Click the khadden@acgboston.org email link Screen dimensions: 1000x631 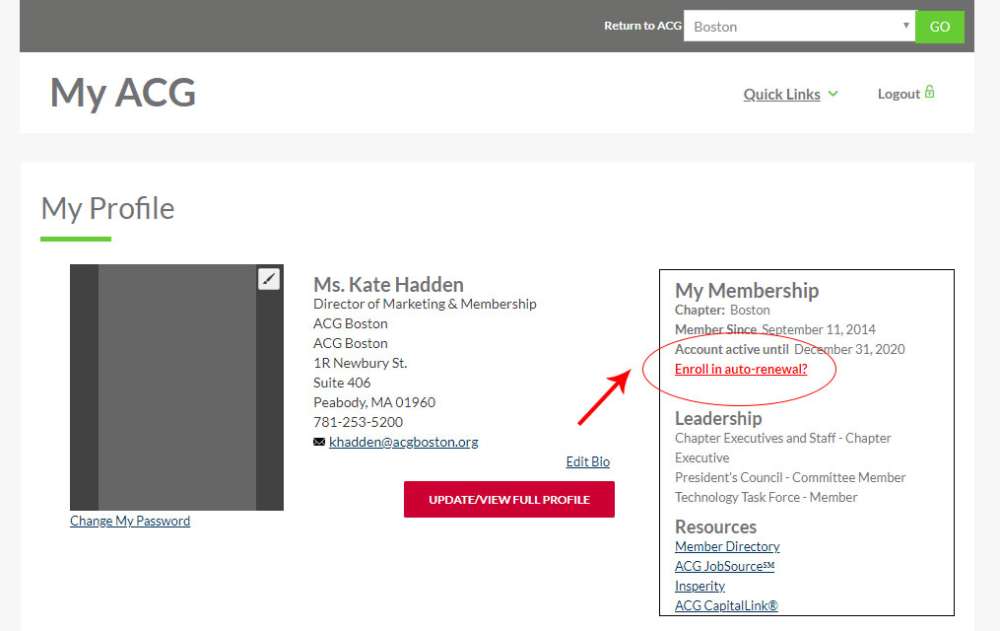click(403, 442)
